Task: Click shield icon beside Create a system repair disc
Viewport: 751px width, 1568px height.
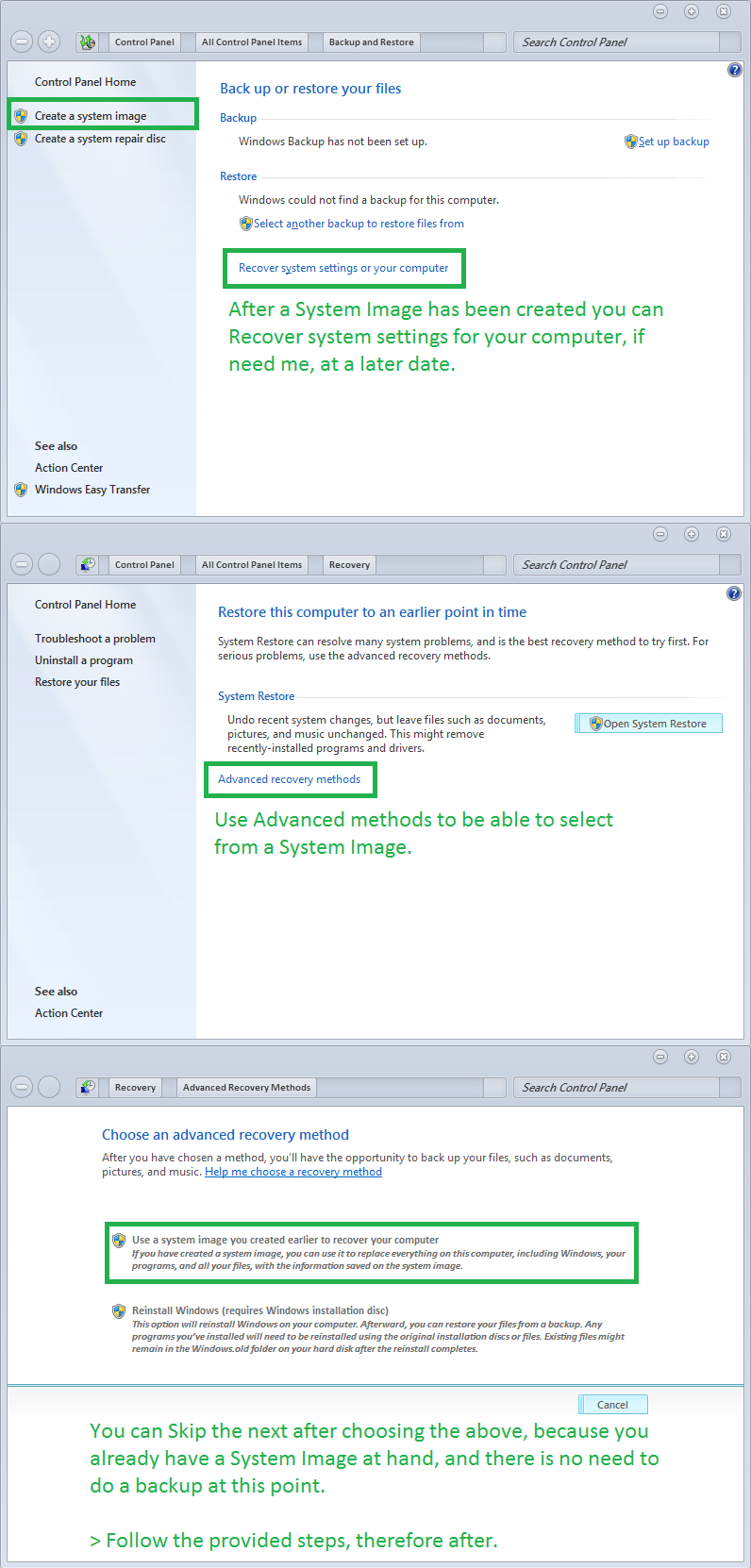Action: coord(21,139)
